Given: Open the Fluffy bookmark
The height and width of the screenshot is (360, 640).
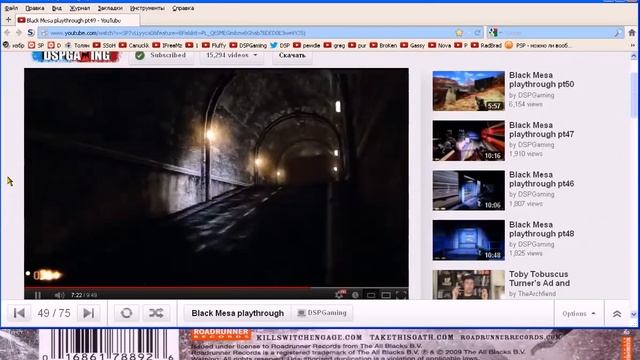Looking at the screenshot, I should click(x=214, y=45).
